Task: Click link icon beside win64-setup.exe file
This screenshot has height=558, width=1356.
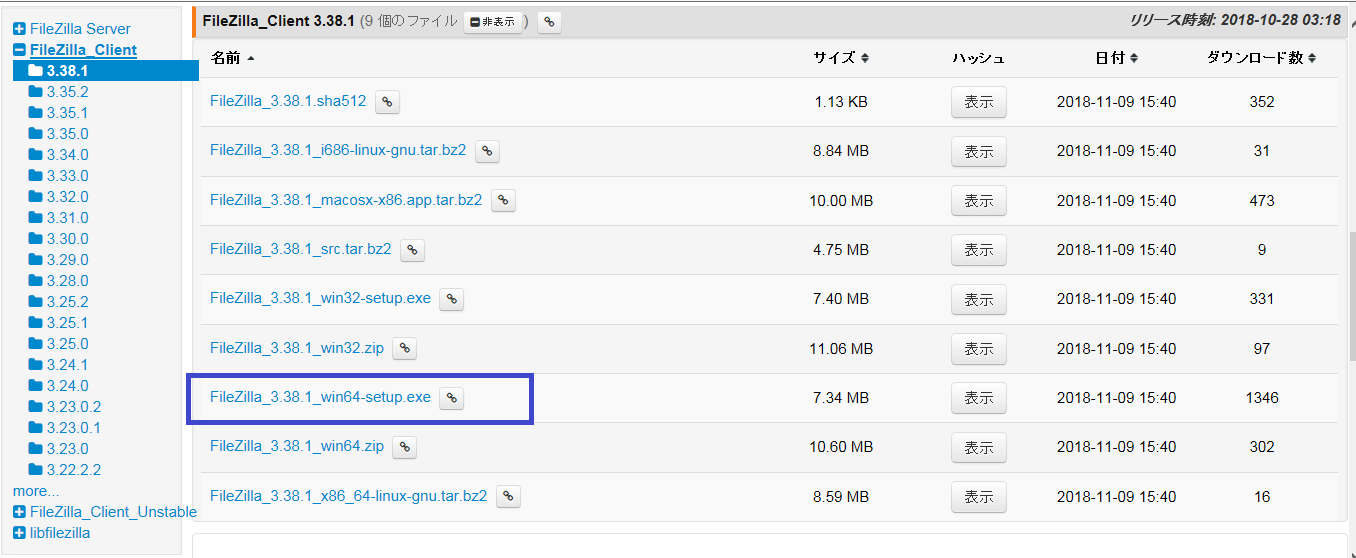Action: pos(452,398)
